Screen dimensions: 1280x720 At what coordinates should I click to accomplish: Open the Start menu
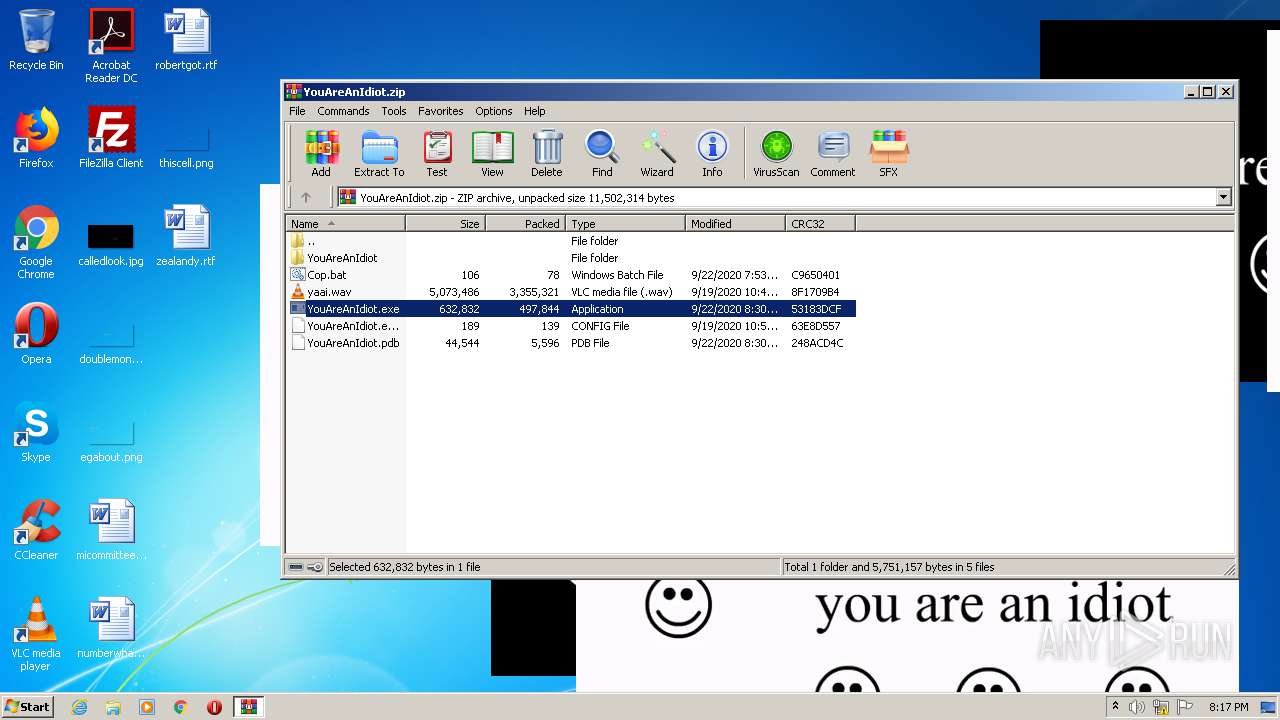(x=27, y=707)
